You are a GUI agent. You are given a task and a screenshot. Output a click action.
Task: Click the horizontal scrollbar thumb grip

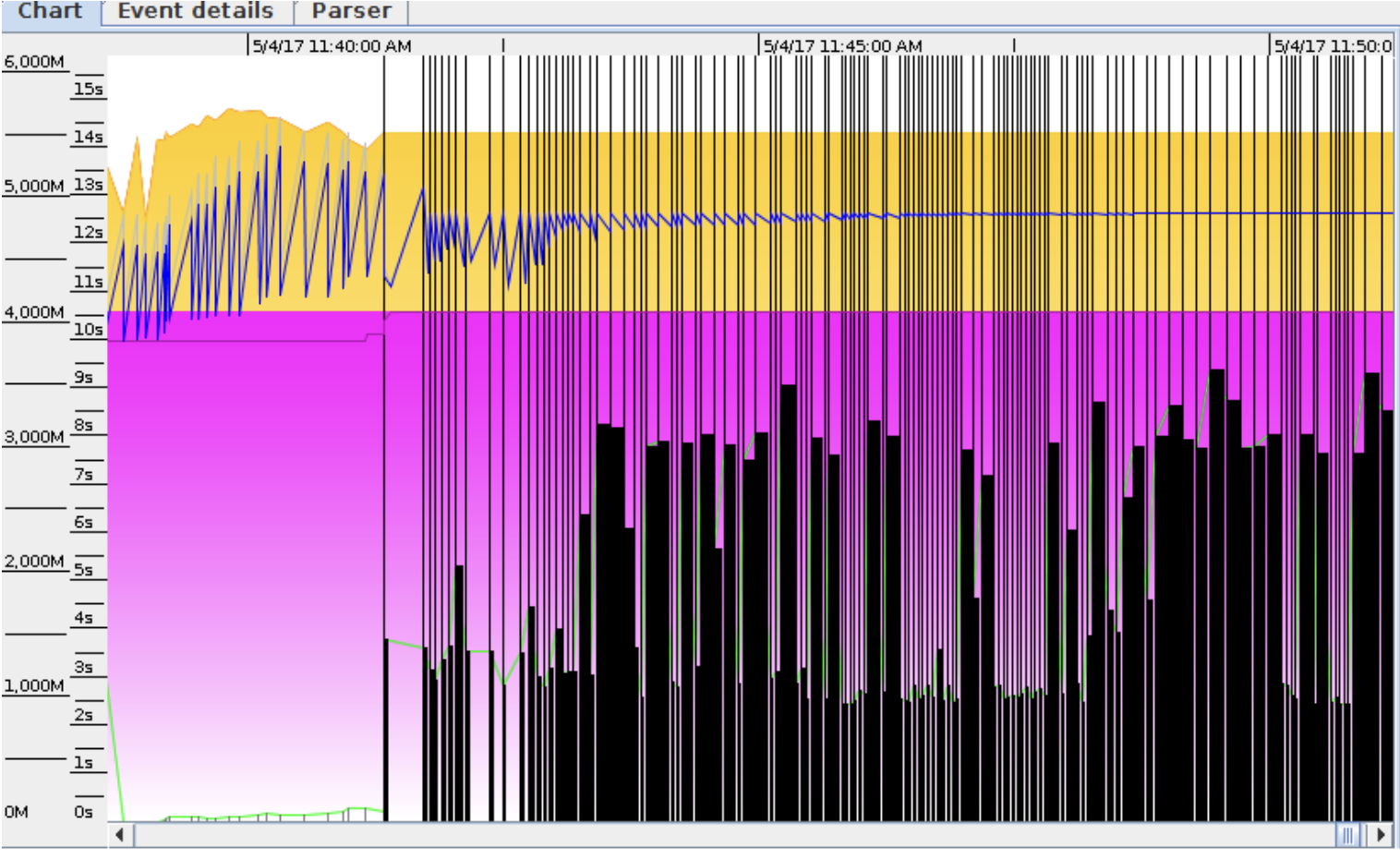coord(1348,835)
